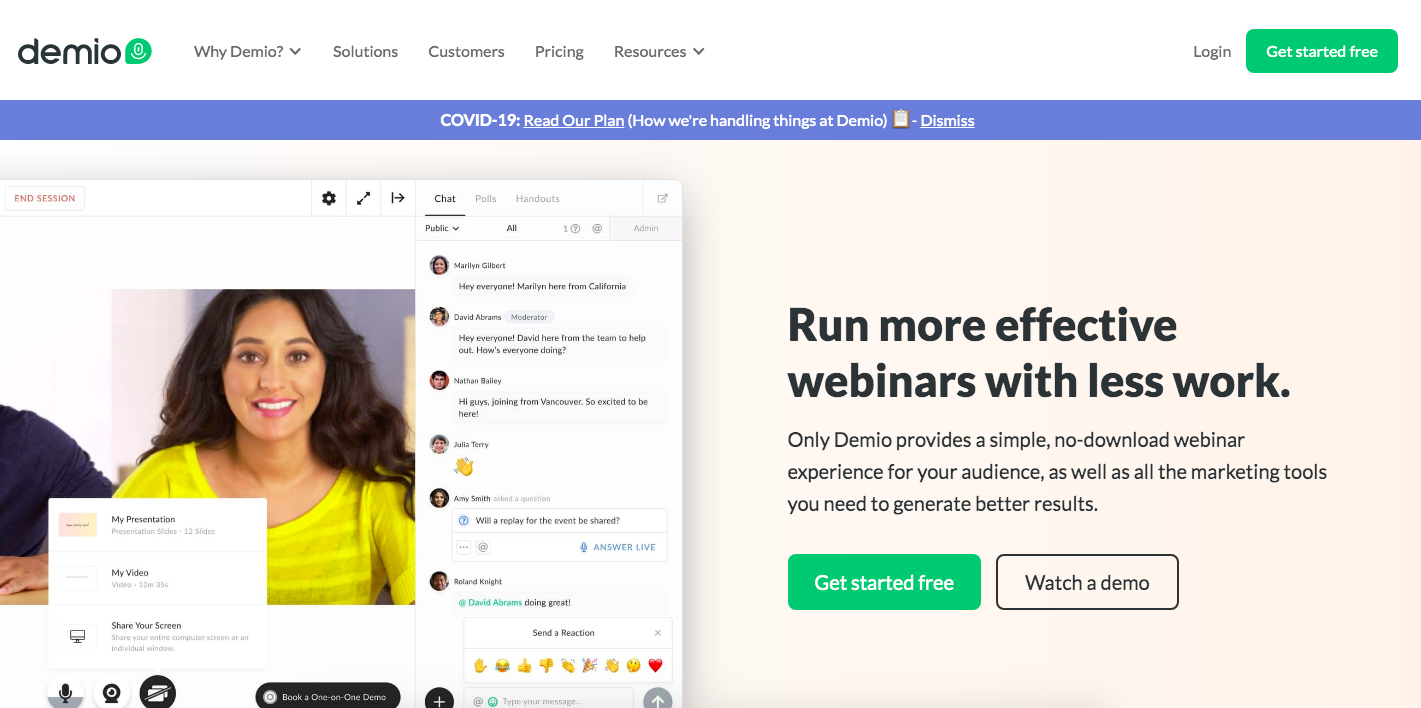Open the webinar settings gear
Screen dimensions: 1421x708
pos(329,198)
